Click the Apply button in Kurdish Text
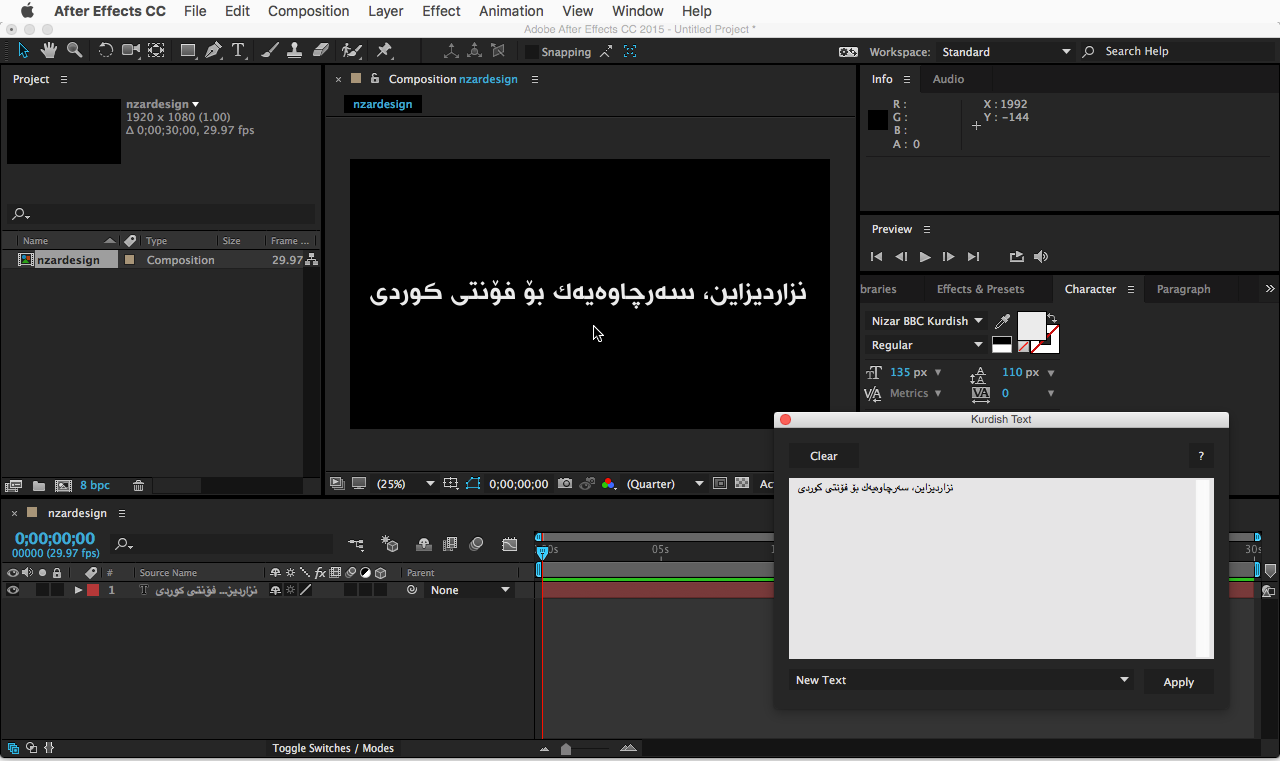This screenshot has height=761, width=1280. pyautogui.click(x=1178, y=682)
